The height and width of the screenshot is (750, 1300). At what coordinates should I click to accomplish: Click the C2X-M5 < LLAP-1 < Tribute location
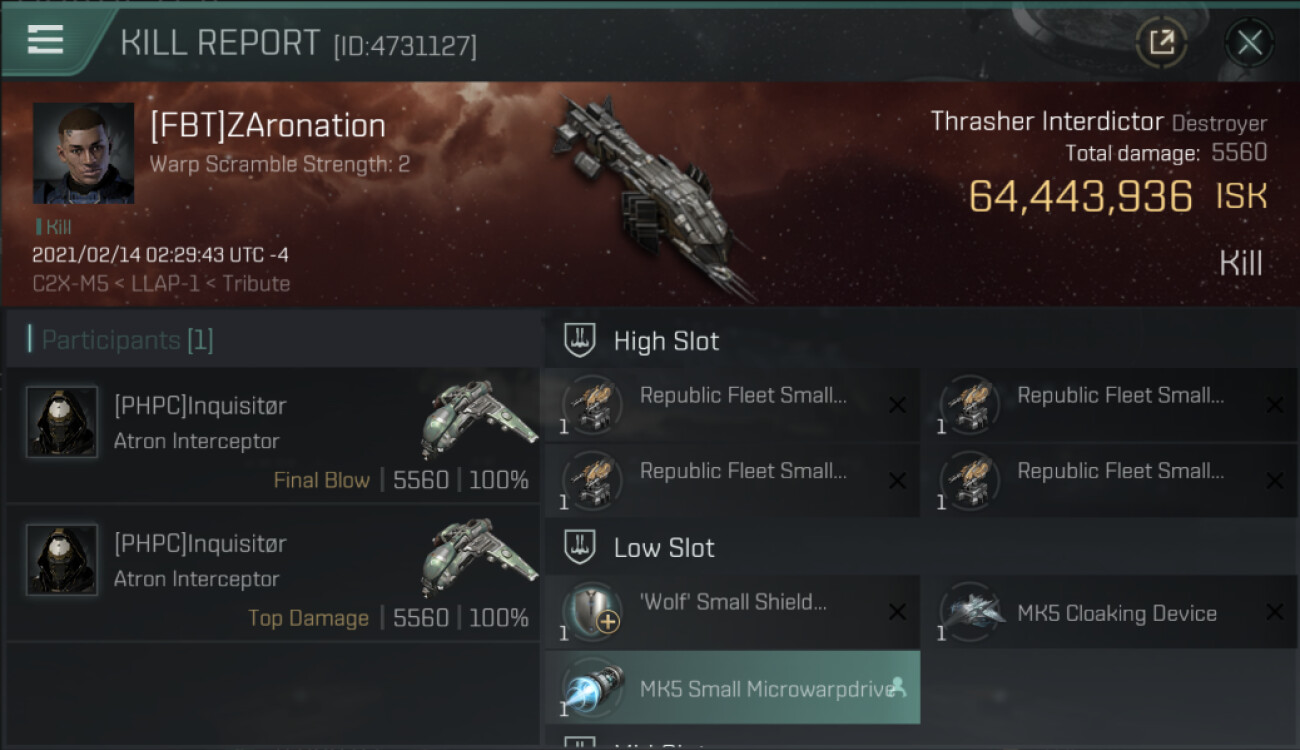[x=161, y=284]
